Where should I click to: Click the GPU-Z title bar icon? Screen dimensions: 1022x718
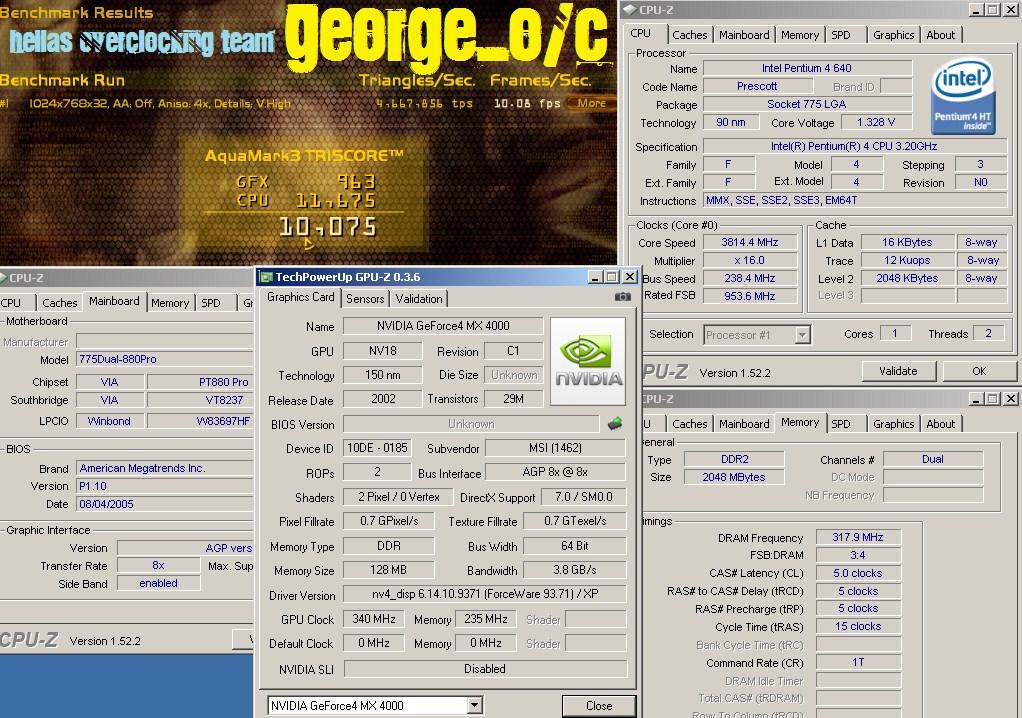pos(266,277)
